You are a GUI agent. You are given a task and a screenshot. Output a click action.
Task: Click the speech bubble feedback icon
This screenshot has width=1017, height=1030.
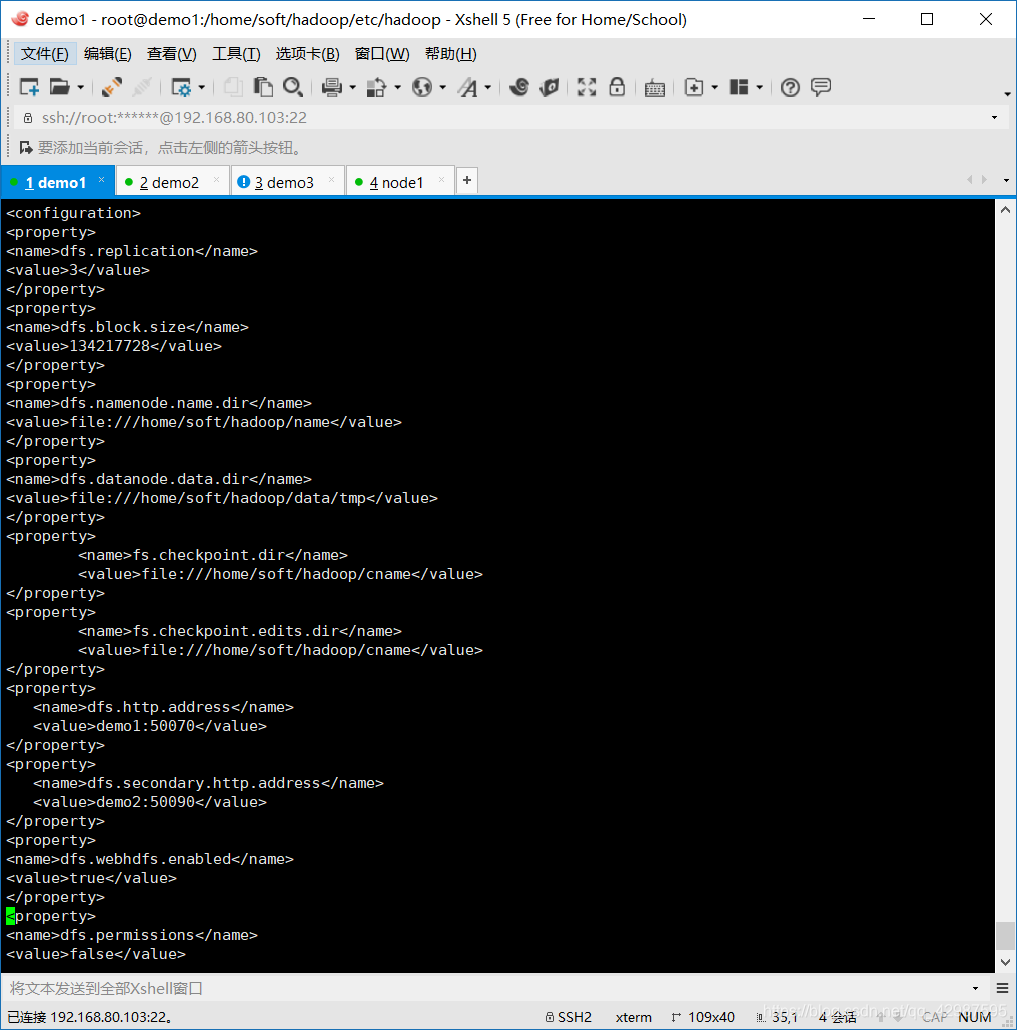(x=821, y=87)
